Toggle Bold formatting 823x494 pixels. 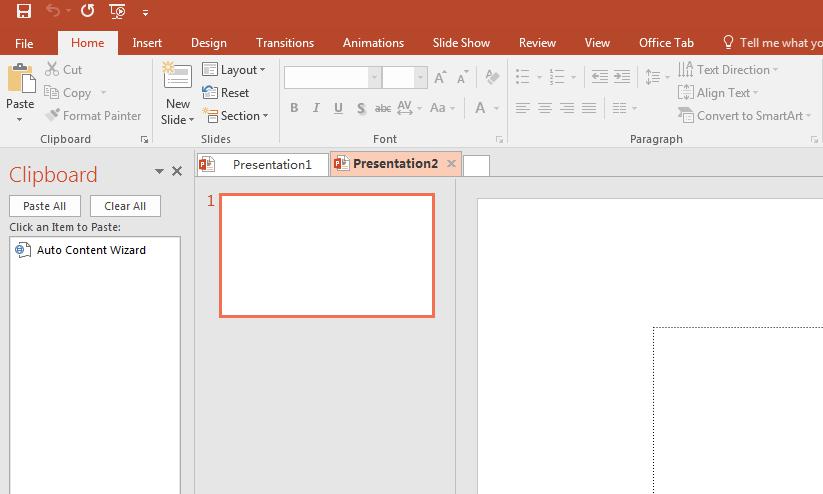pyautogui.click(x=294, y=108)
